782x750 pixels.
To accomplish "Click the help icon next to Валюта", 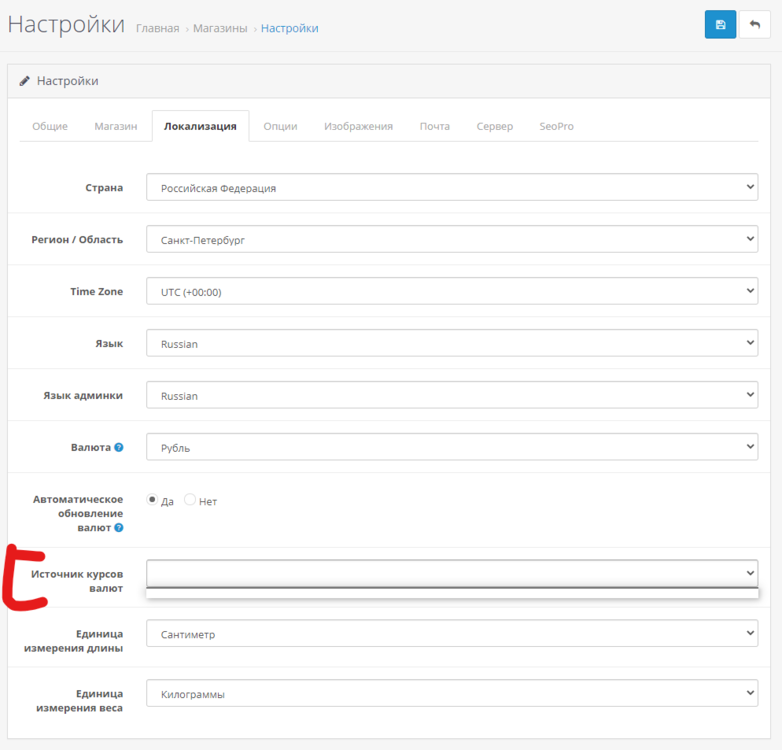I will coord(119,448).
